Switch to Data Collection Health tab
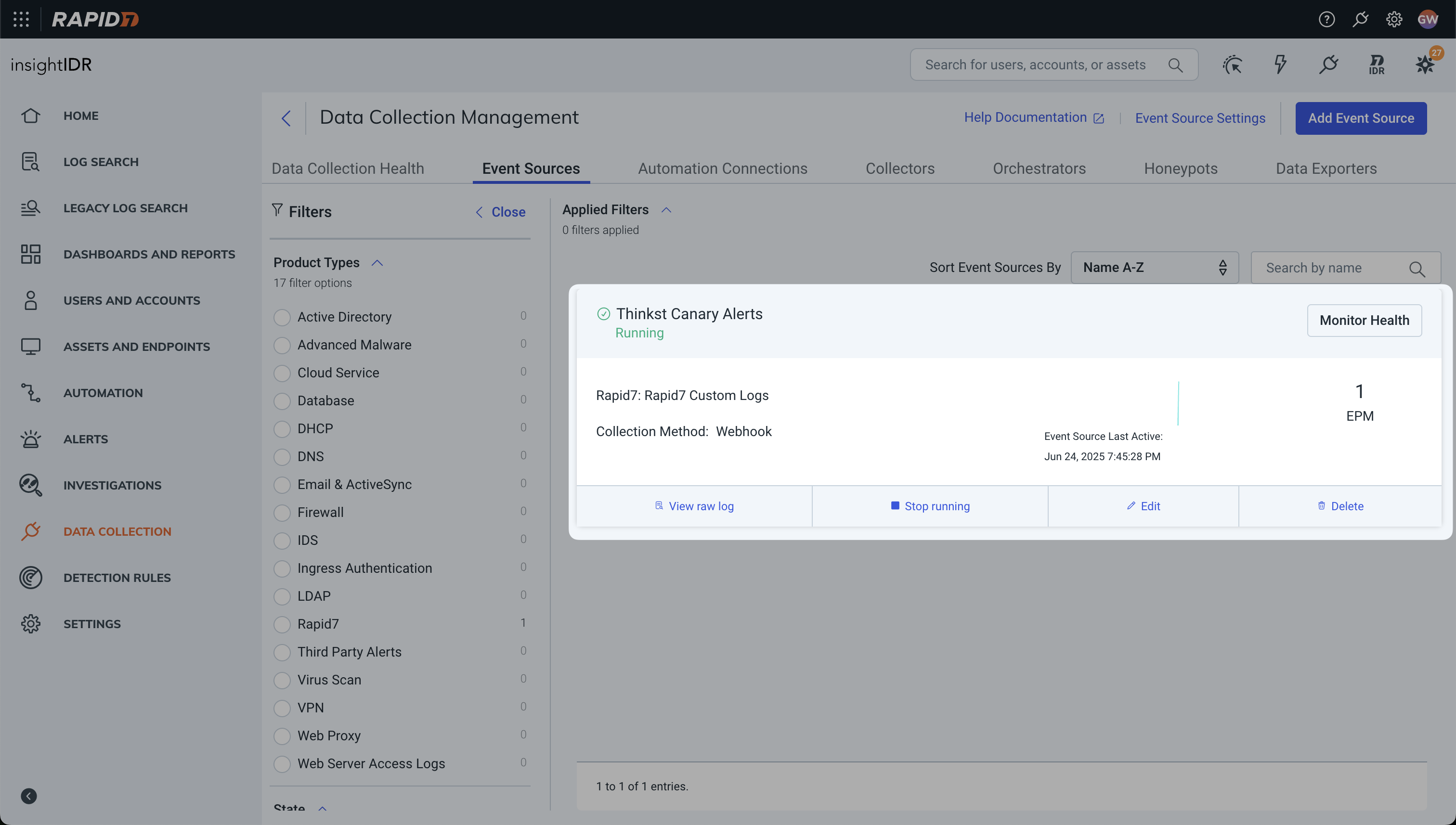This screenshot has height=825, width=1456. pos(348,168)
